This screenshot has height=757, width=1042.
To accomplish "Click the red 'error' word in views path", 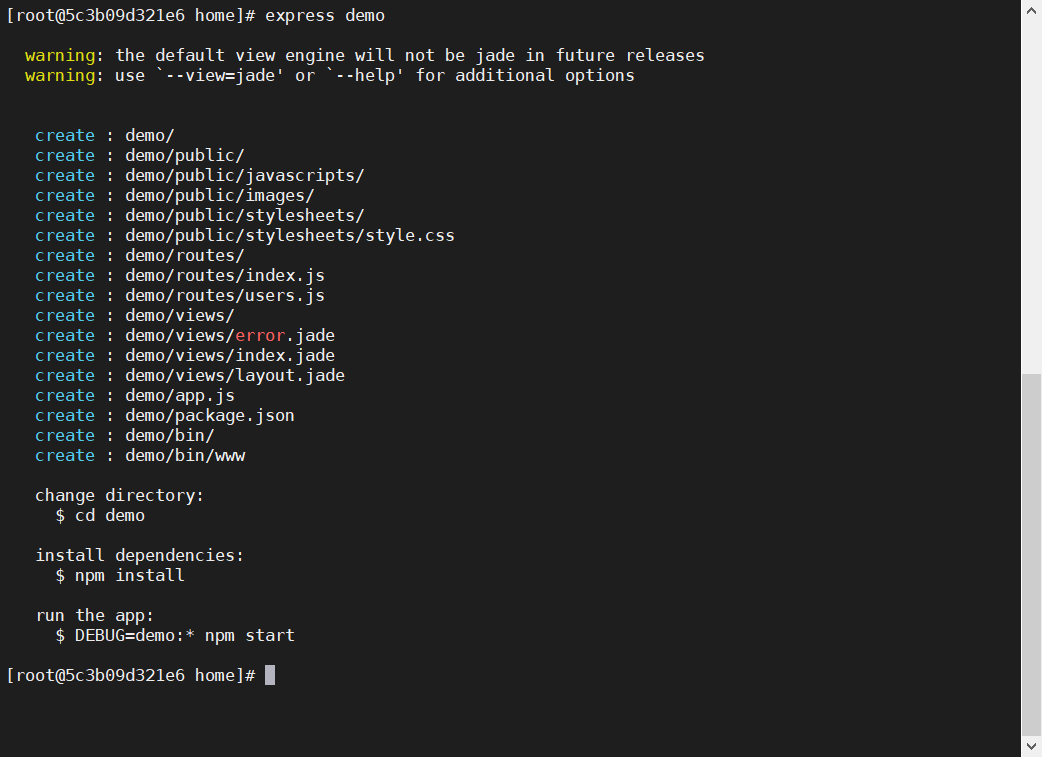I will pos(260,336).
